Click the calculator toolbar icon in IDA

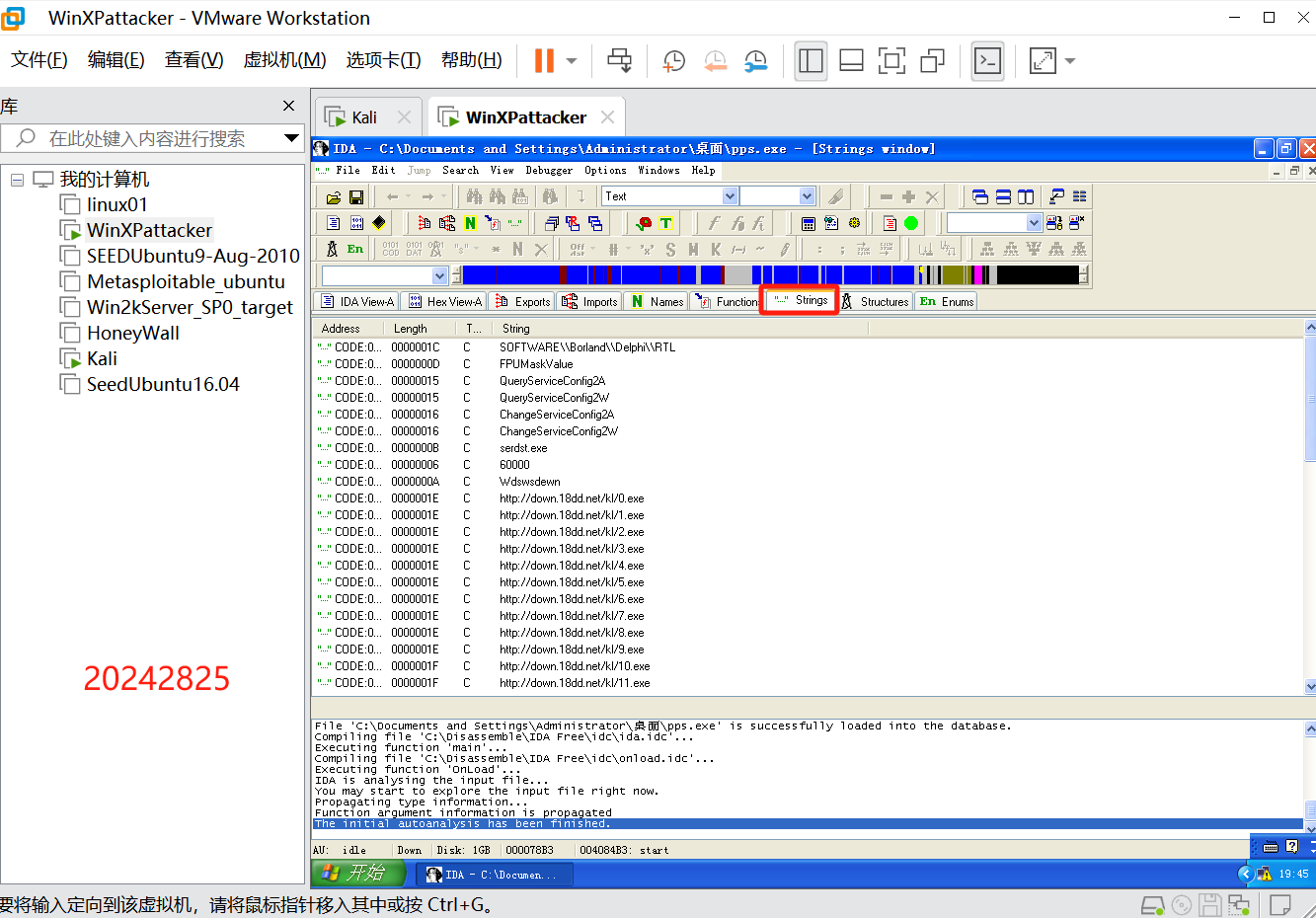click(x=808, y=223)
